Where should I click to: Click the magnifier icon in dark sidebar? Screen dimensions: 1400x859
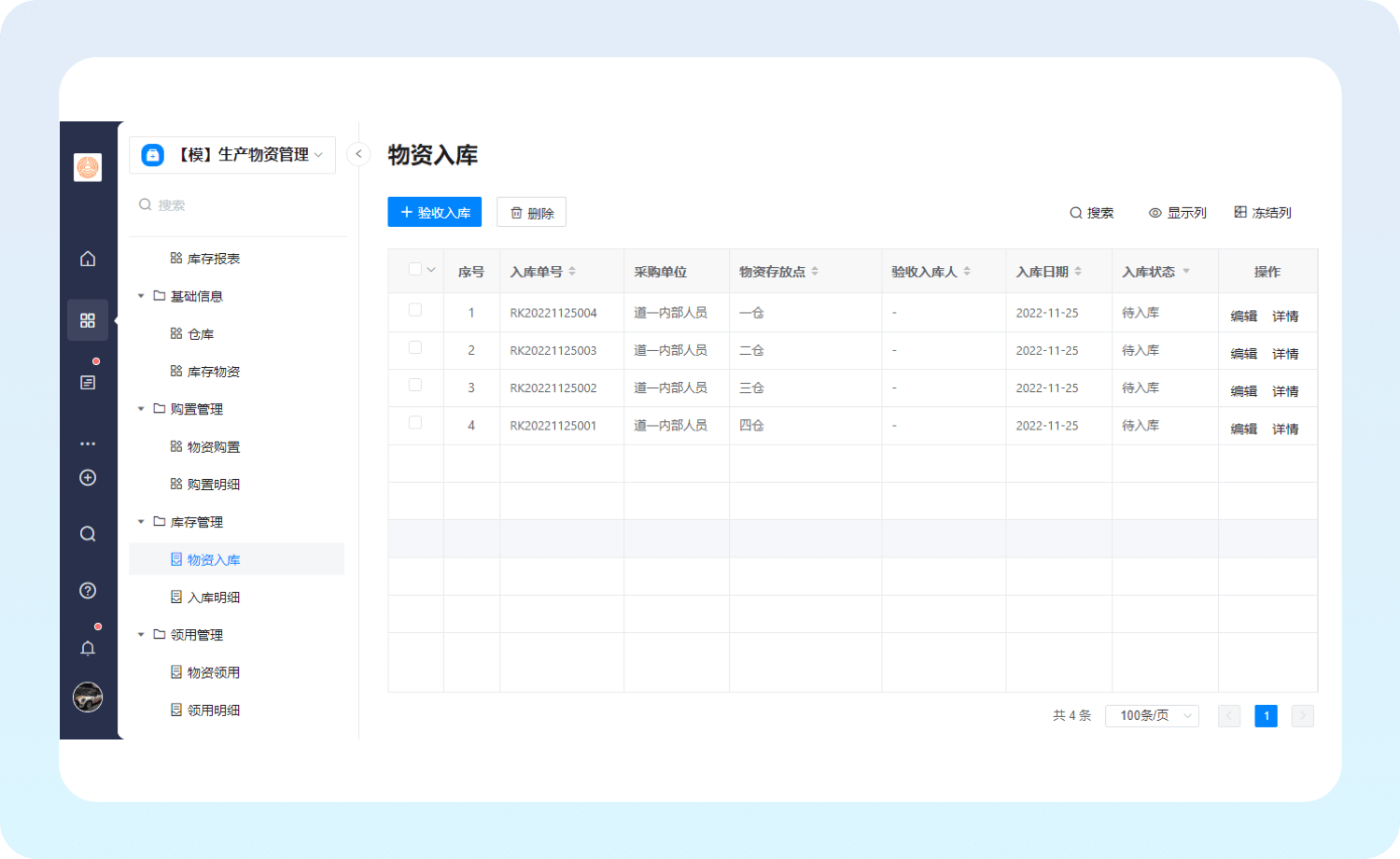(x=88, y=534)
